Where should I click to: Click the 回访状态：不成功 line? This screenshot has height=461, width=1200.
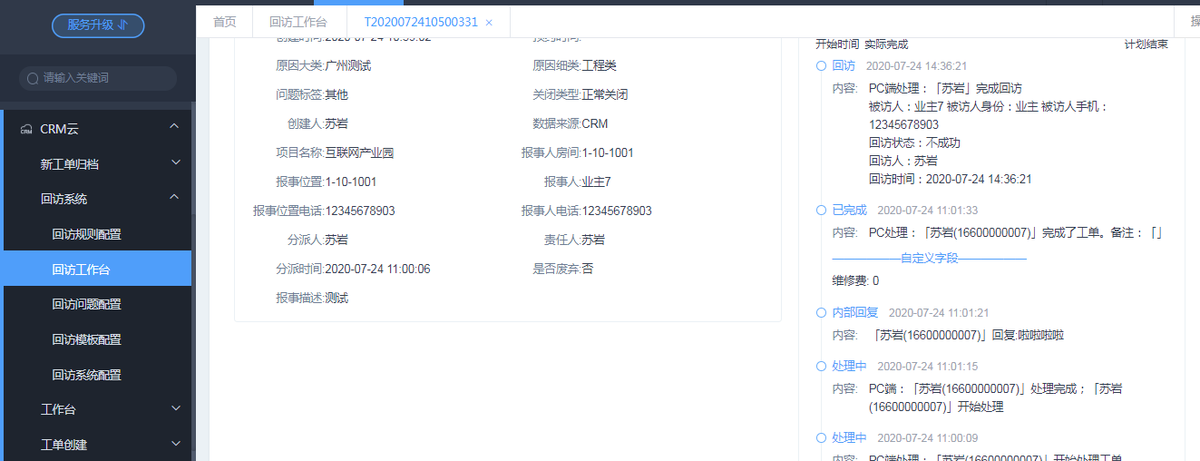914,143
